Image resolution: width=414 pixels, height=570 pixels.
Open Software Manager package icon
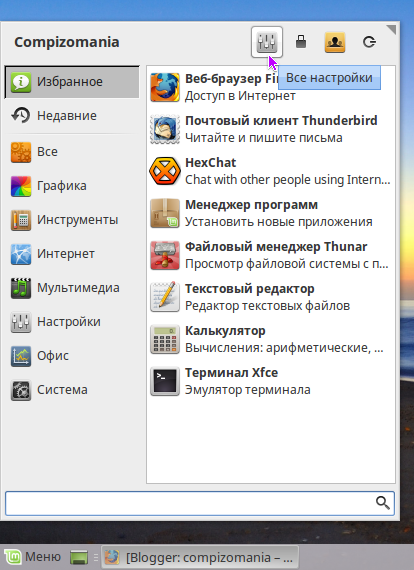click(165, 213)
